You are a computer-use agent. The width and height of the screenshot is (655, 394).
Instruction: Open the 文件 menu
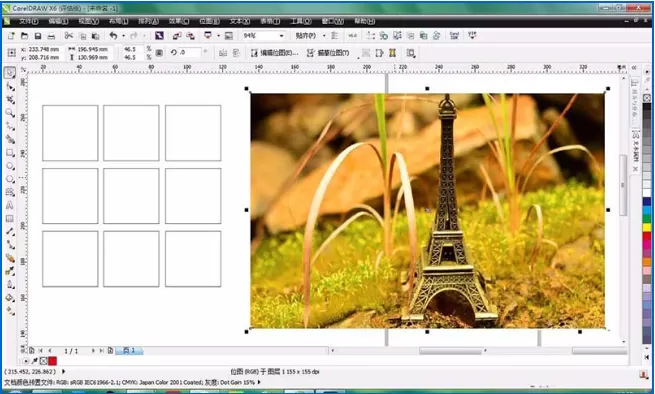(x=28, y=21)
